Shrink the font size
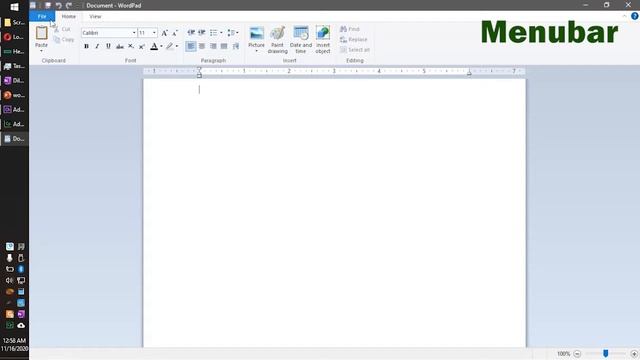 (x=175, y=33)
